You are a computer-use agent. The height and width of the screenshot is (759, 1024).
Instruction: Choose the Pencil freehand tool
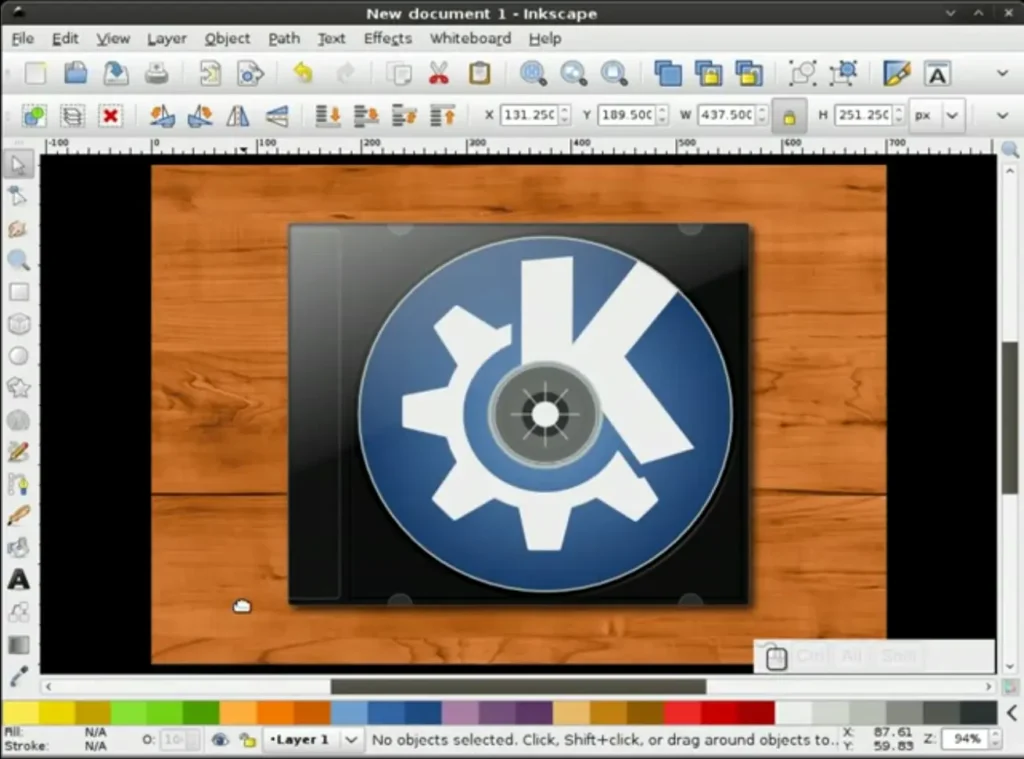coord(18,452)
